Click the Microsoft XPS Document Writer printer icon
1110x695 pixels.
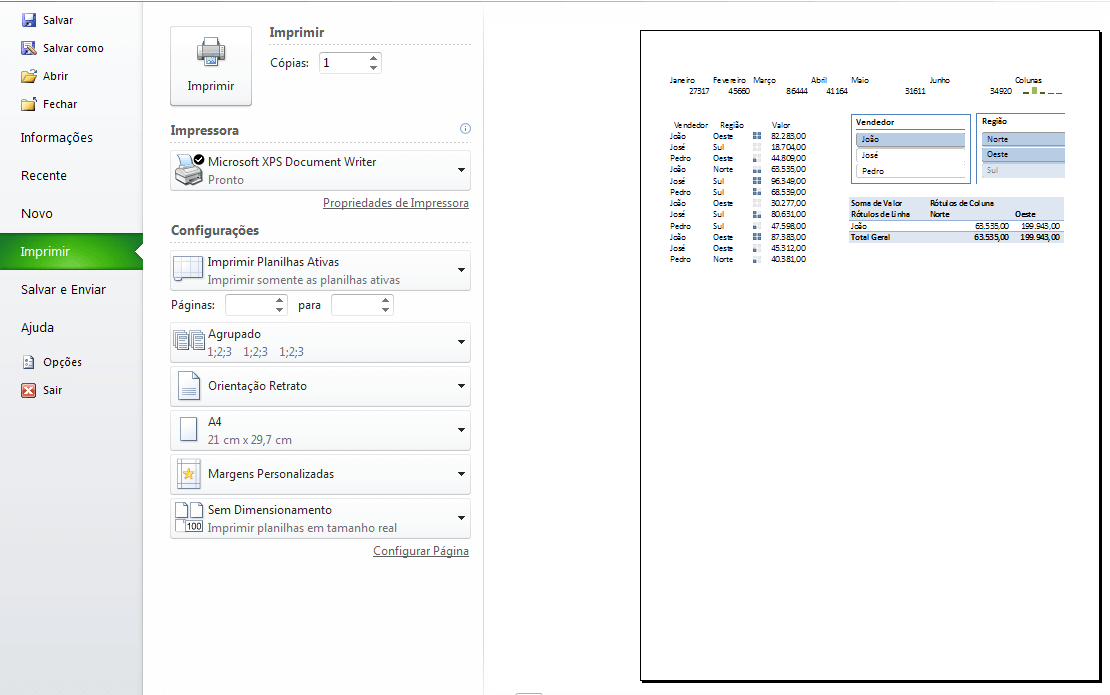[189, 170]
